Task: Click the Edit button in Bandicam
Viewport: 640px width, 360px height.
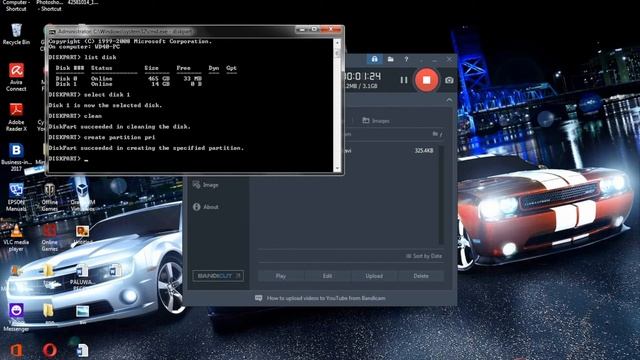Action: click(327, 276)
